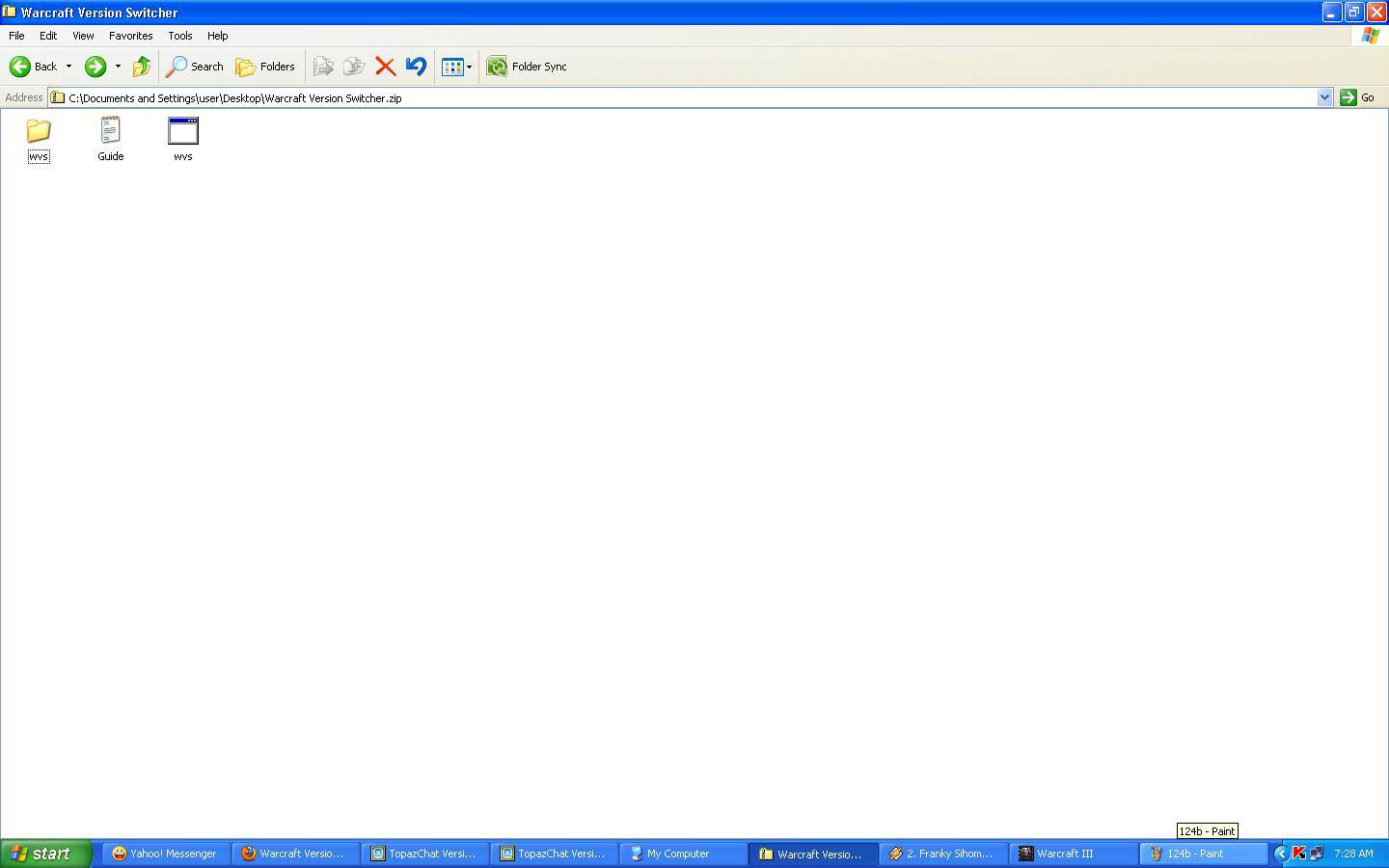Click the window title bar icon
The width and height of the screenshot is (1389, 868).
(x=10, y=13)
